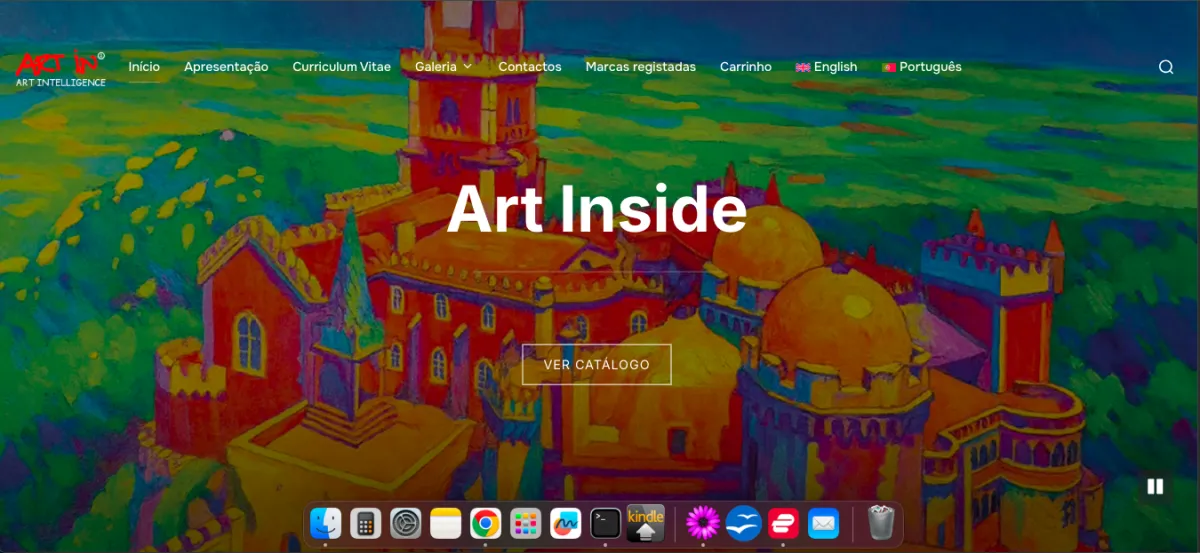Click the VER CATÁLOGO button

click(x=597, y=365)
